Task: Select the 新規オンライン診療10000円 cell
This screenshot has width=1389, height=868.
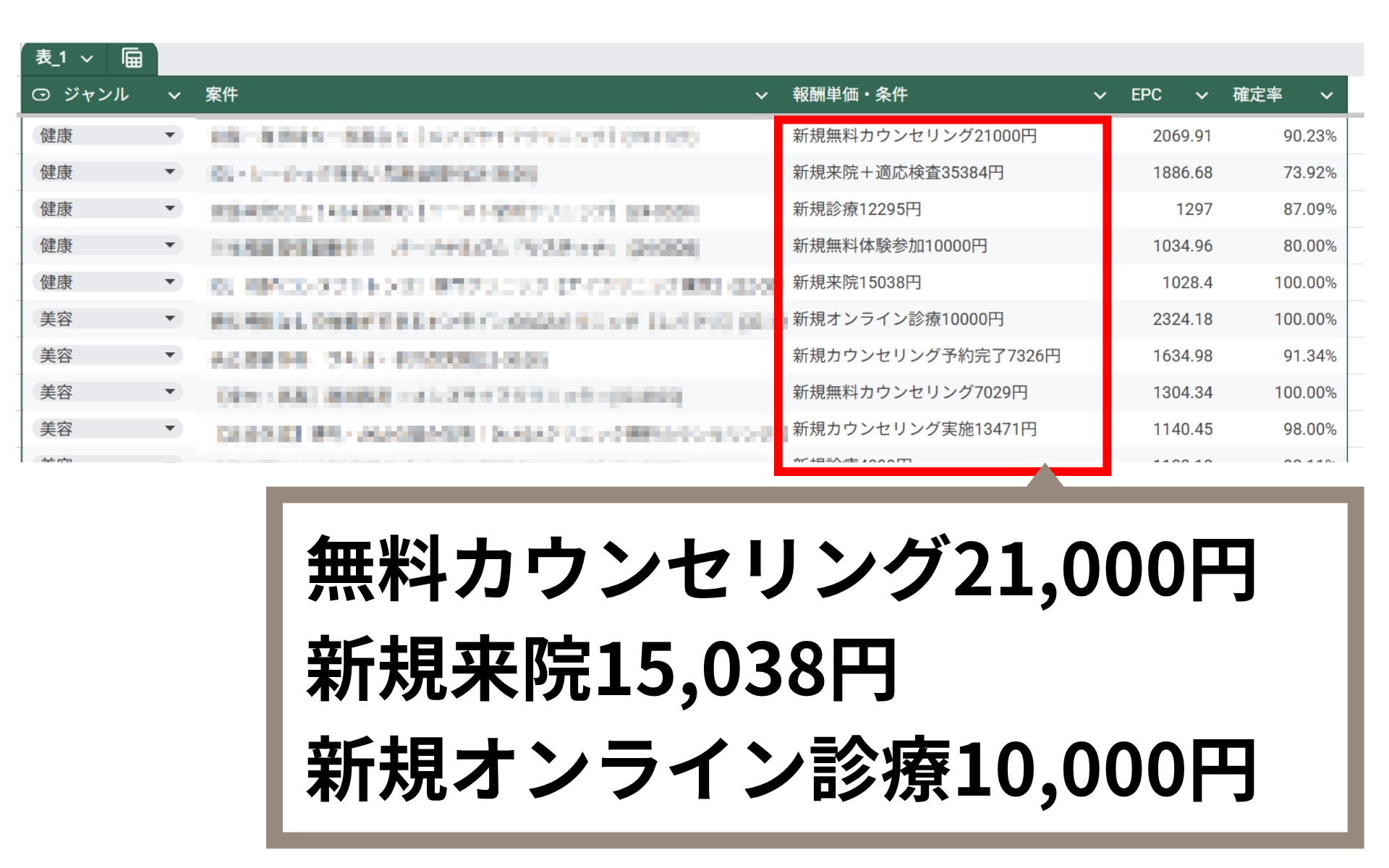Action: pyautogui.click(x=898, y=319)
